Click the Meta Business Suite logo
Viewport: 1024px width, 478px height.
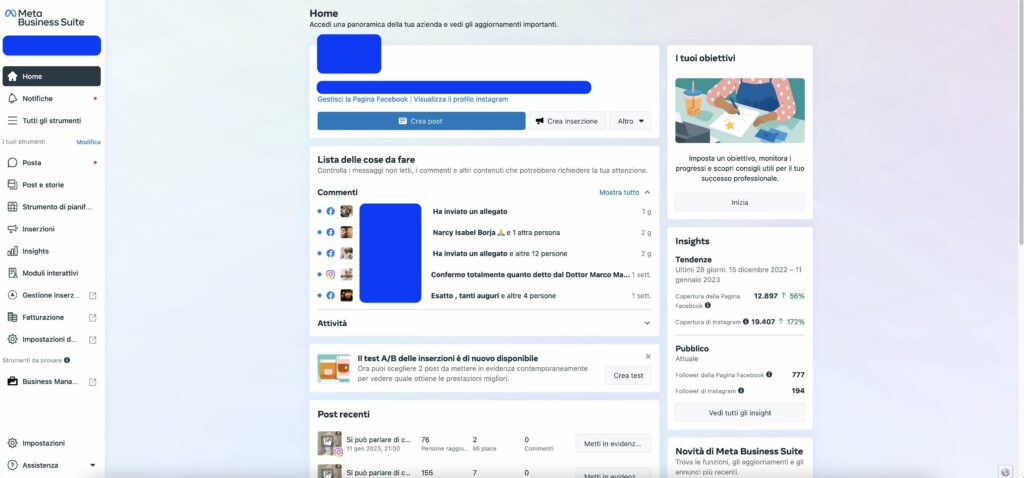pos(44,18)
